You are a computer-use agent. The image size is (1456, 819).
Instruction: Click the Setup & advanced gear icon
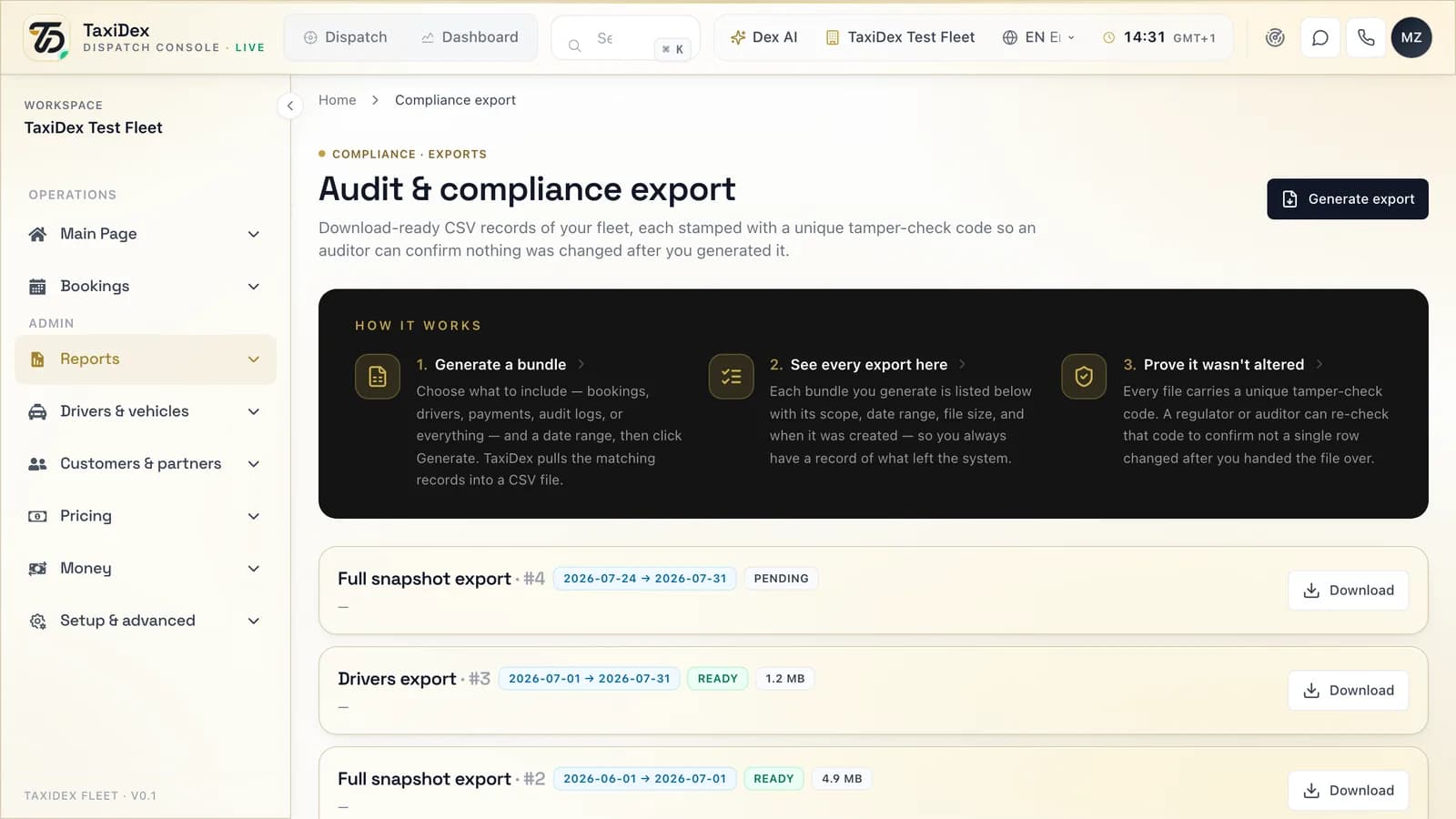point(37,621)
